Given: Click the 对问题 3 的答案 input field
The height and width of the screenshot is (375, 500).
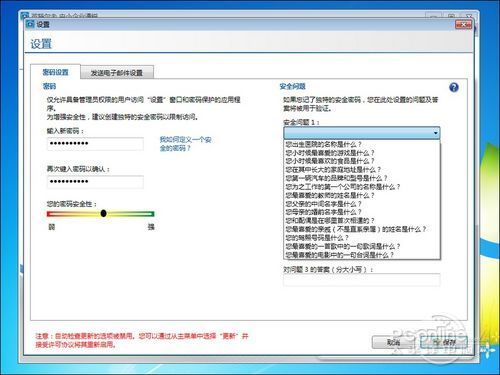Looking at the screenshot, I should [x=362, y=280].
